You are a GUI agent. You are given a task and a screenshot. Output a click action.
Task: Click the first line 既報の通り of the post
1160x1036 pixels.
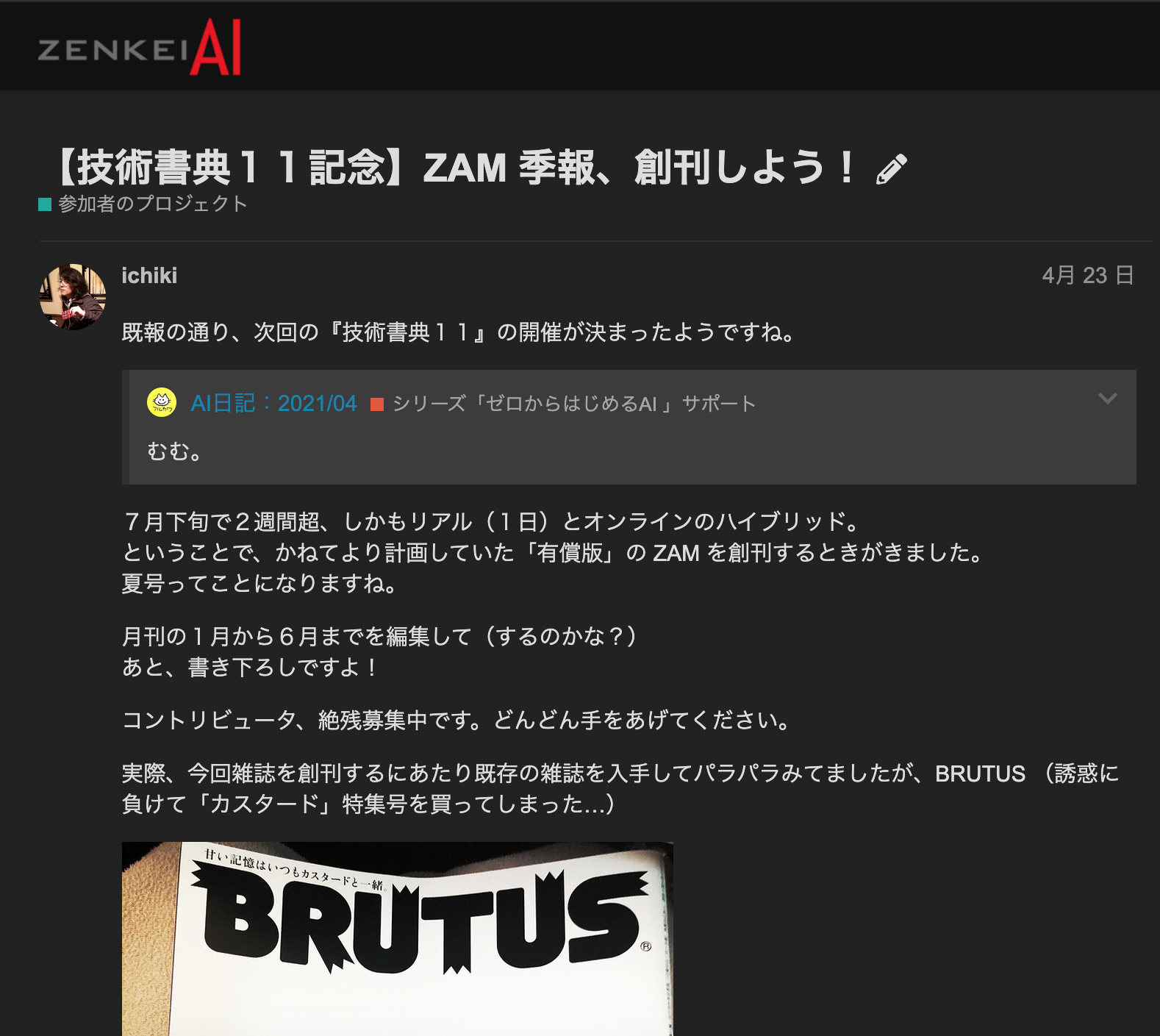[x=459, y=332]
